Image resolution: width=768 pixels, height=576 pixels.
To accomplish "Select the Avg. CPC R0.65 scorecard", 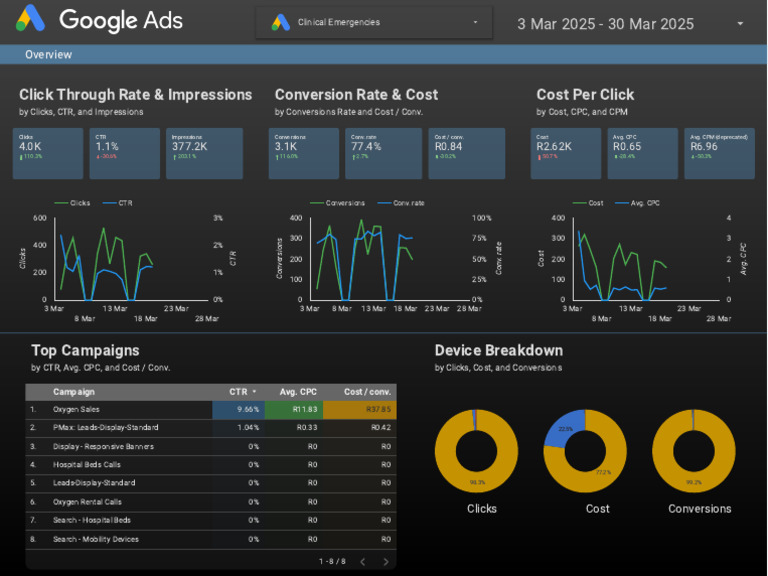I will pyautogui.click(x=643, y=153).
